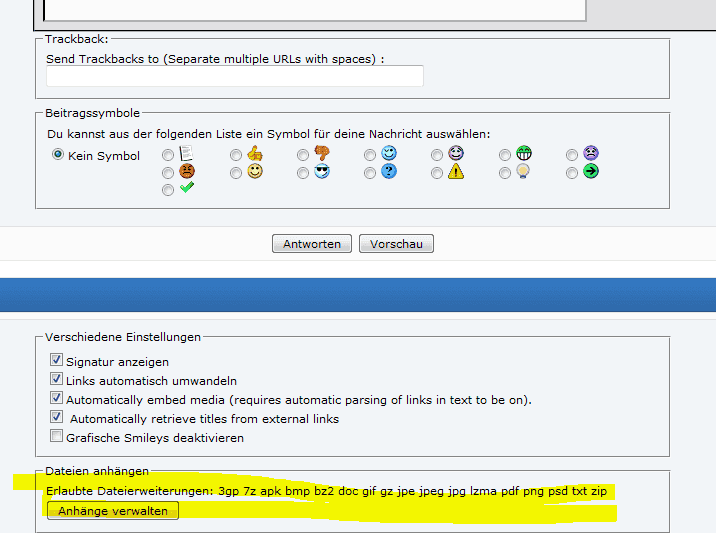716x533 pixels.
Task: Click the purple sad smiley icon
Action: point(591,153)
